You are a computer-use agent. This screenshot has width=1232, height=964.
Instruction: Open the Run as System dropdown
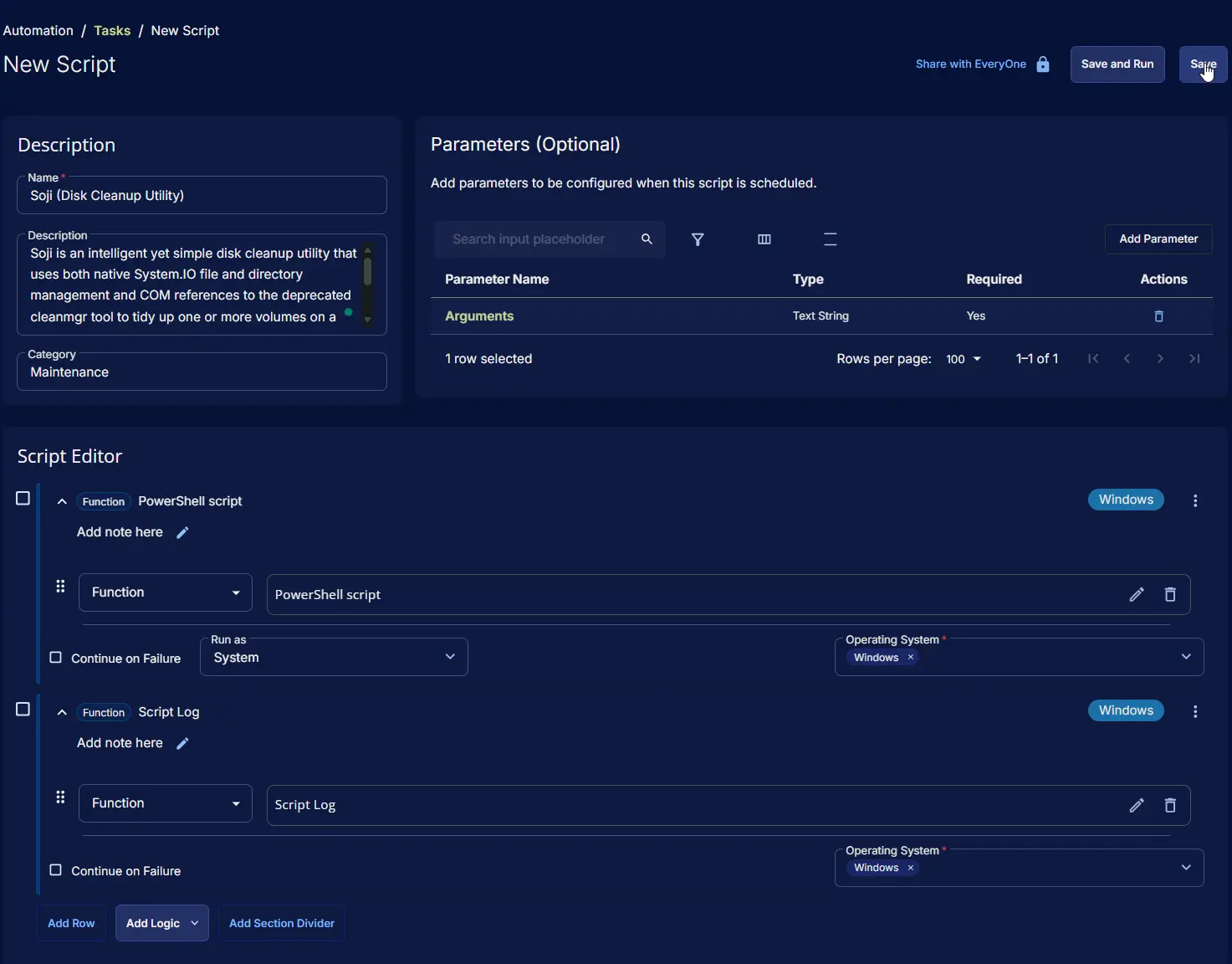(334, 658)
